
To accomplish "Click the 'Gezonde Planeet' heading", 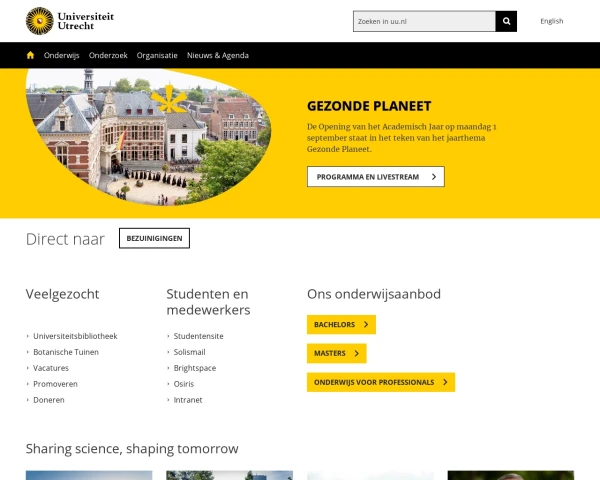I will click(x=369, y=106).
